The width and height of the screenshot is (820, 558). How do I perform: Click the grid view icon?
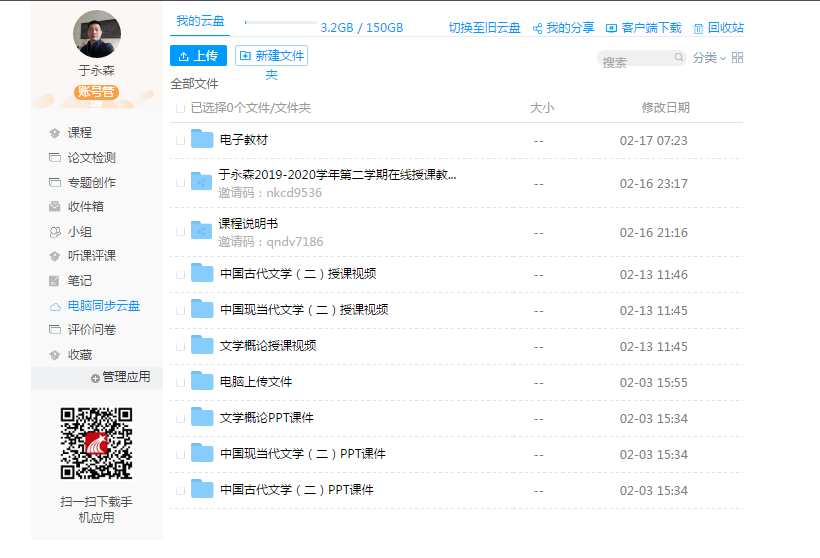[737, 58]
